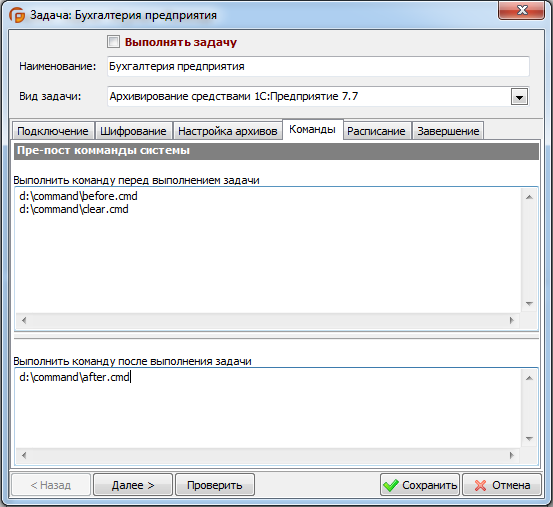This screenshot has width=553, height=507.
Task: Select the 'Команды' tab
Action: click(312, 129)
